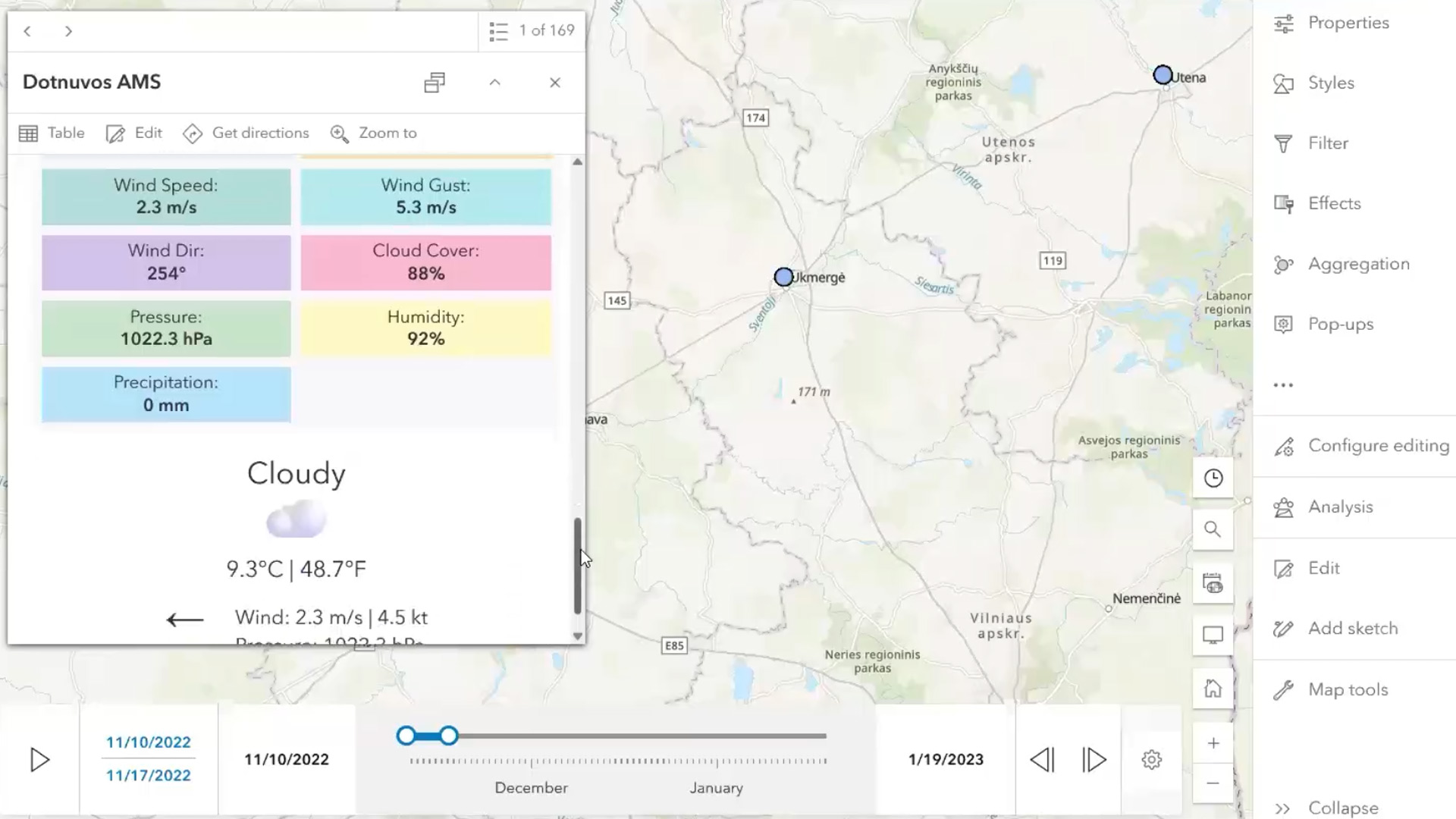This screenshot has width=1456, height=819.
Task: Play the time animation
Action: [x=39, y=759]
